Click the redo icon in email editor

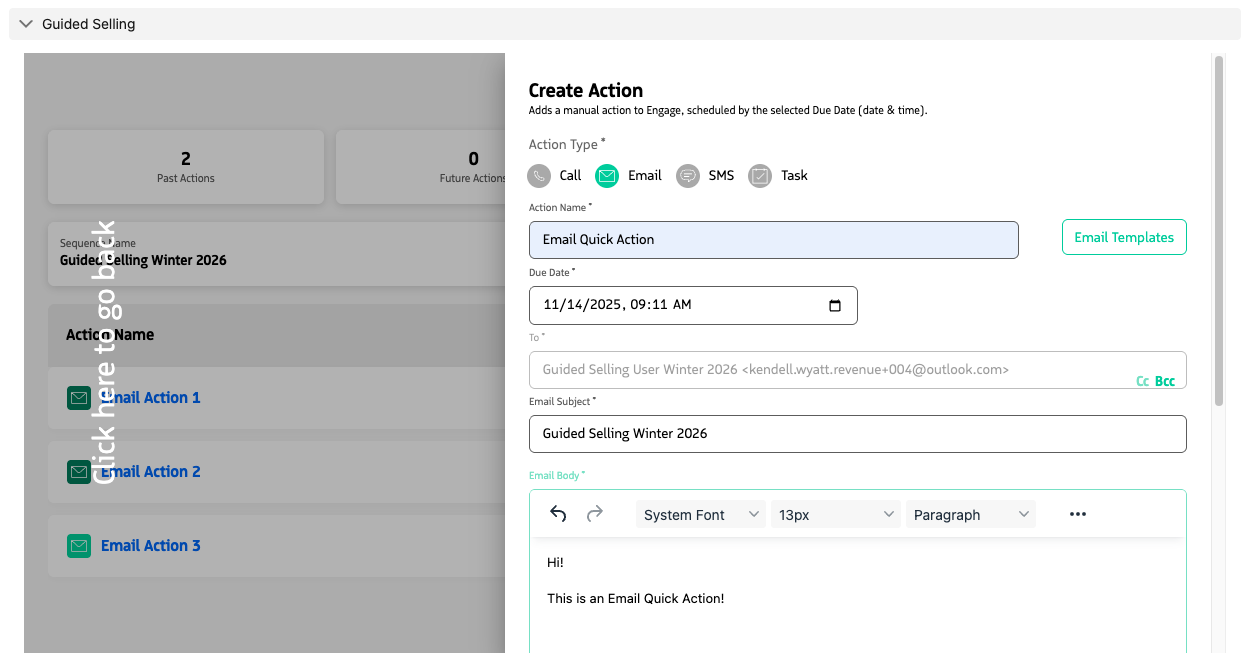point(594,513)
